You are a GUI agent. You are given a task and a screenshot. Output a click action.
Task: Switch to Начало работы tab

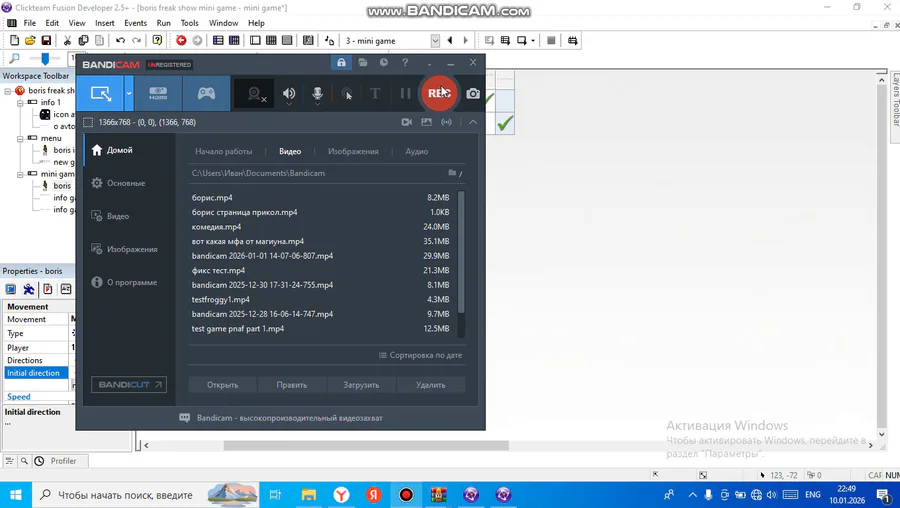click(x=223, y=152)
